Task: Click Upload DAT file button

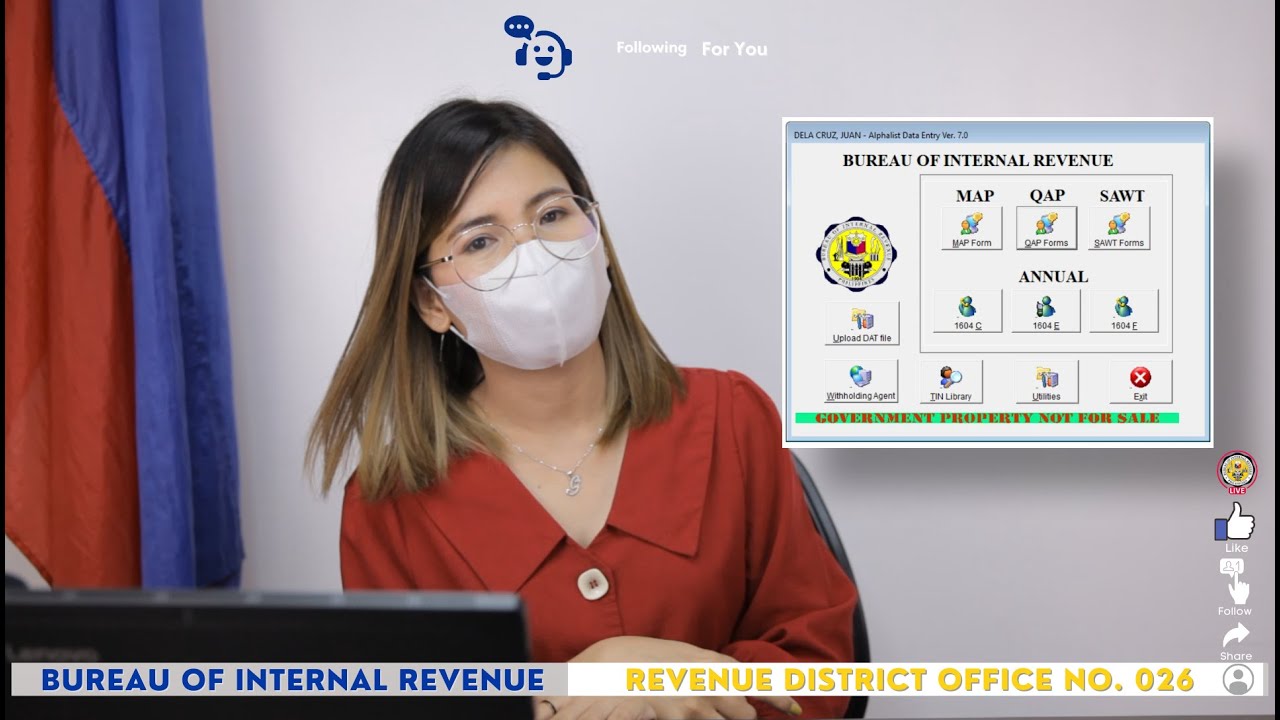Action: (x=862, y=324)
